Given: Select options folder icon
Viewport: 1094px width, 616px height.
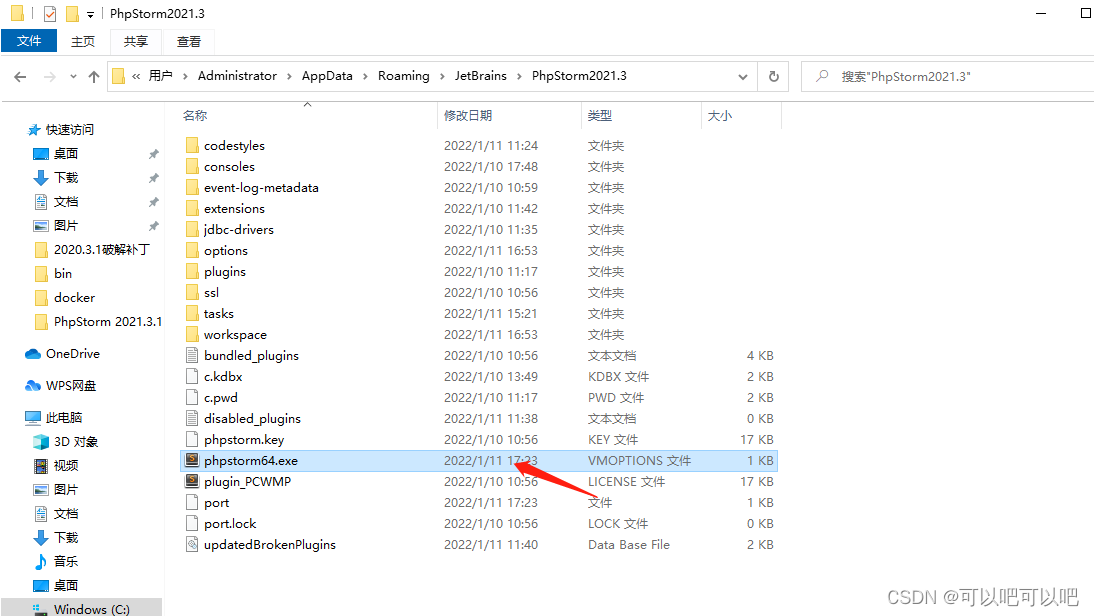Looking at the screenshot, I should (x=193, y=250).
